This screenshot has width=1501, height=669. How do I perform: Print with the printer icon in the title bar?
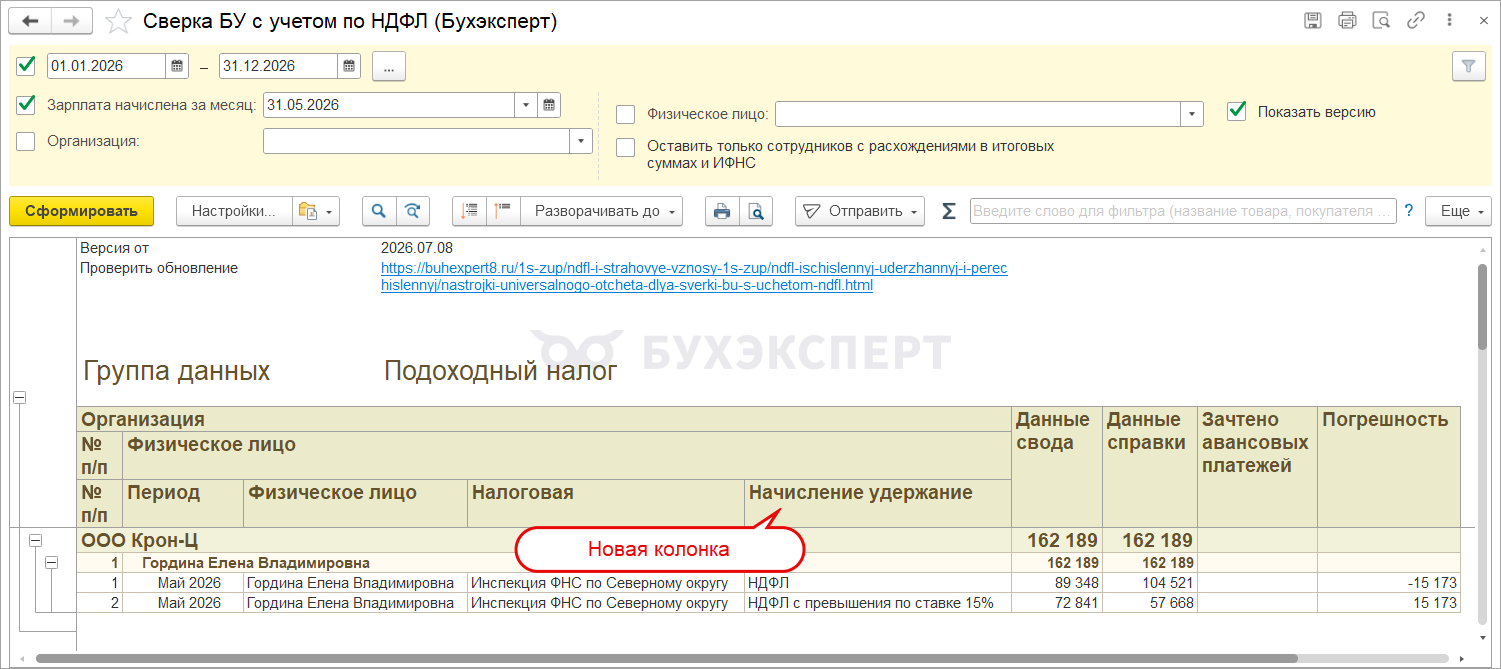click(x=1347, y=20)
